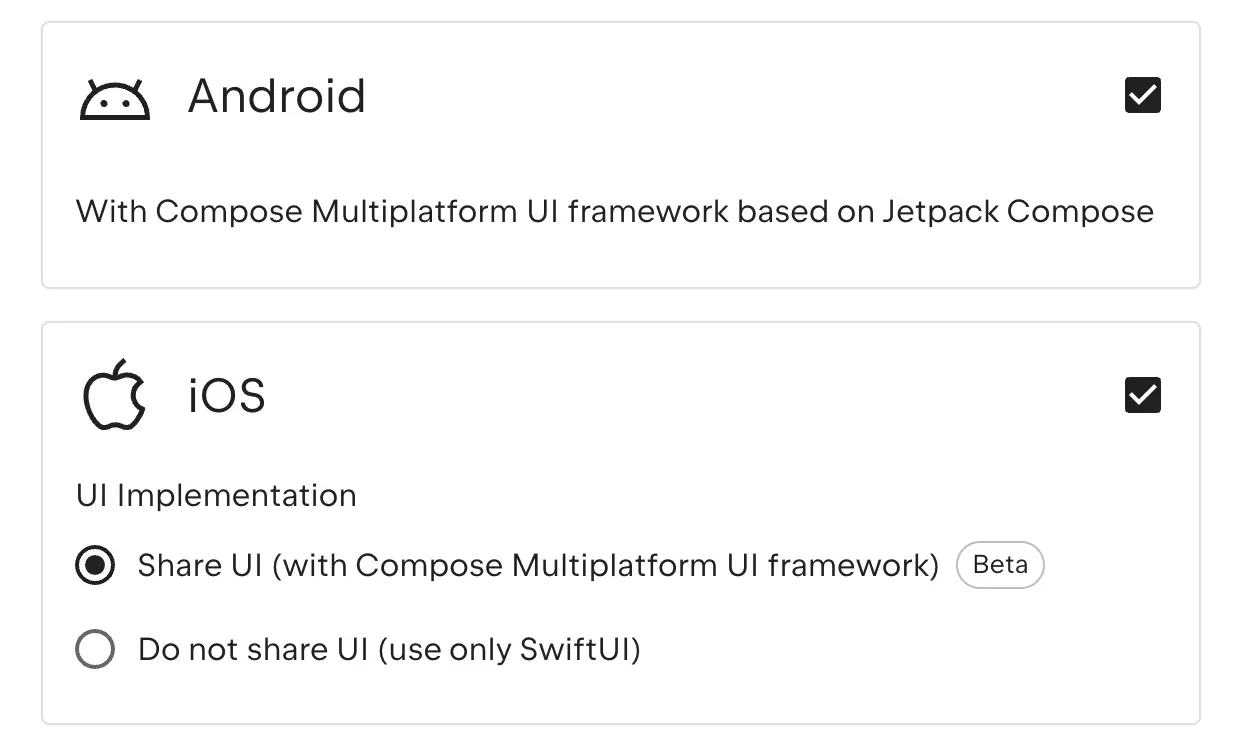1240x742 pixels.
Task: Click "(with Compose Multiplatform UI framework)" in the first option
Action: click(606, 566)
